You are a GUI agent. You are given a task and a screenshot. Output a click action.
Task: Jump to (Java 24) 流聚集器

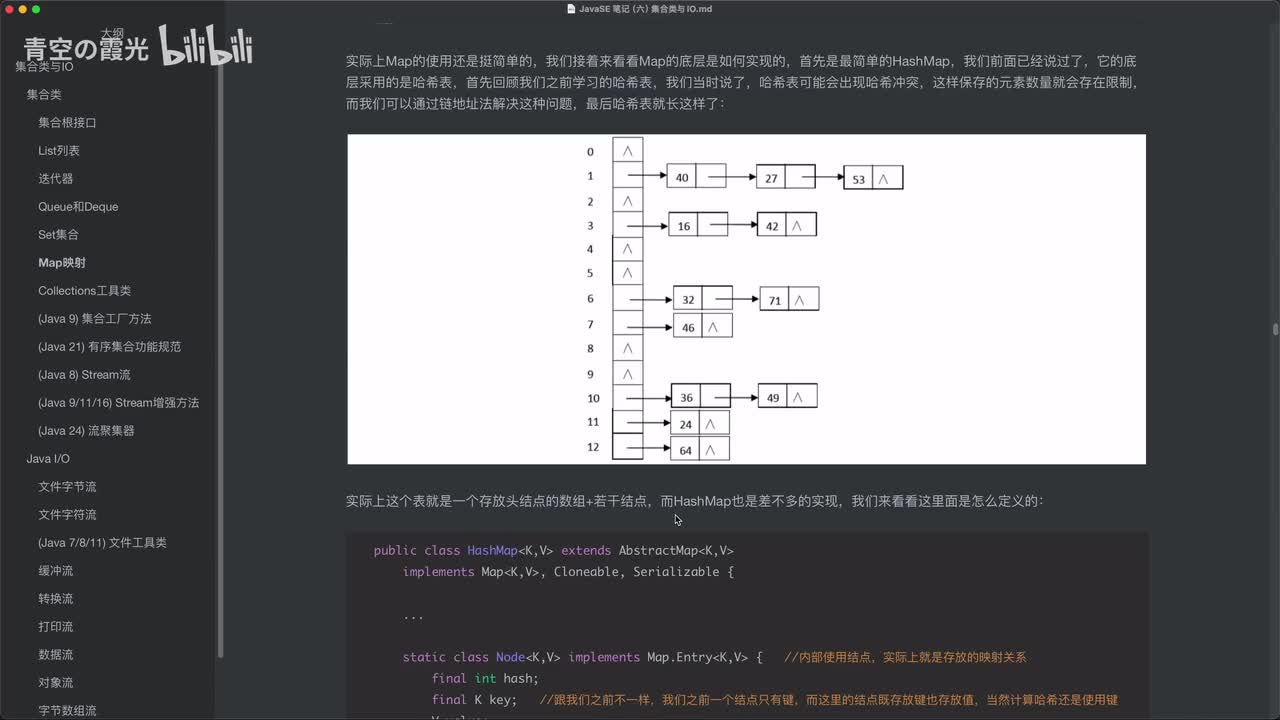point(86,430)
